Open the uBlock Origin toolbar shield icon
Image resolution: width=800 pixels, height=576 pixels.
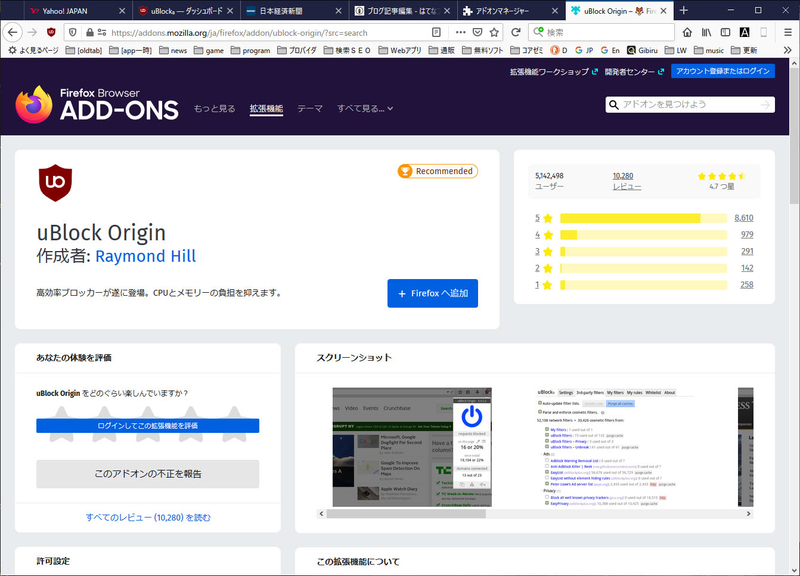coord(51,32)
